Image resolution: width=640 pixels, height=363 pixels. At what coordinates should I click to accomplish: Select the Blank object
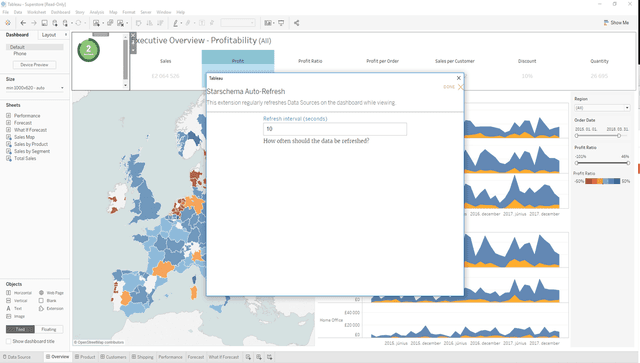[x=48, y=301]
